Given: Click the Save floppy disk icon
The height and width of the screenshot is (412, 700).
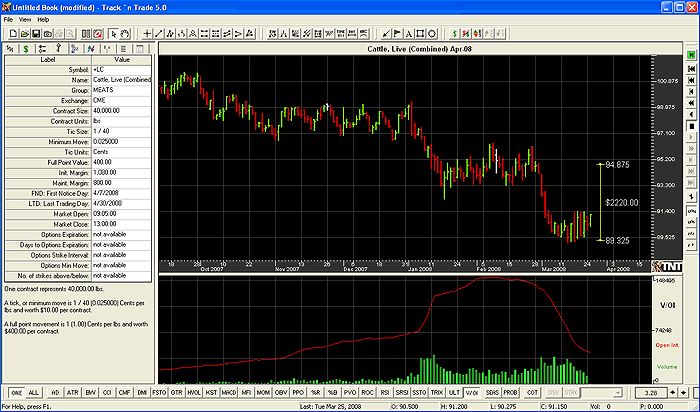Looking at the screenshot, I should click(x=36, y=33).
